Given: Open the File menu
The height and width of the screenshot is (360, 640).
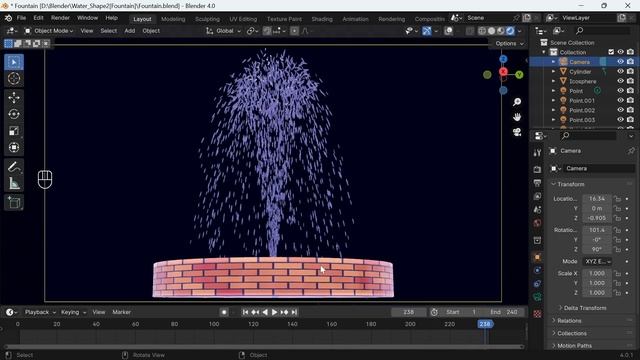Looking at the screenshot, I should 21,18.
